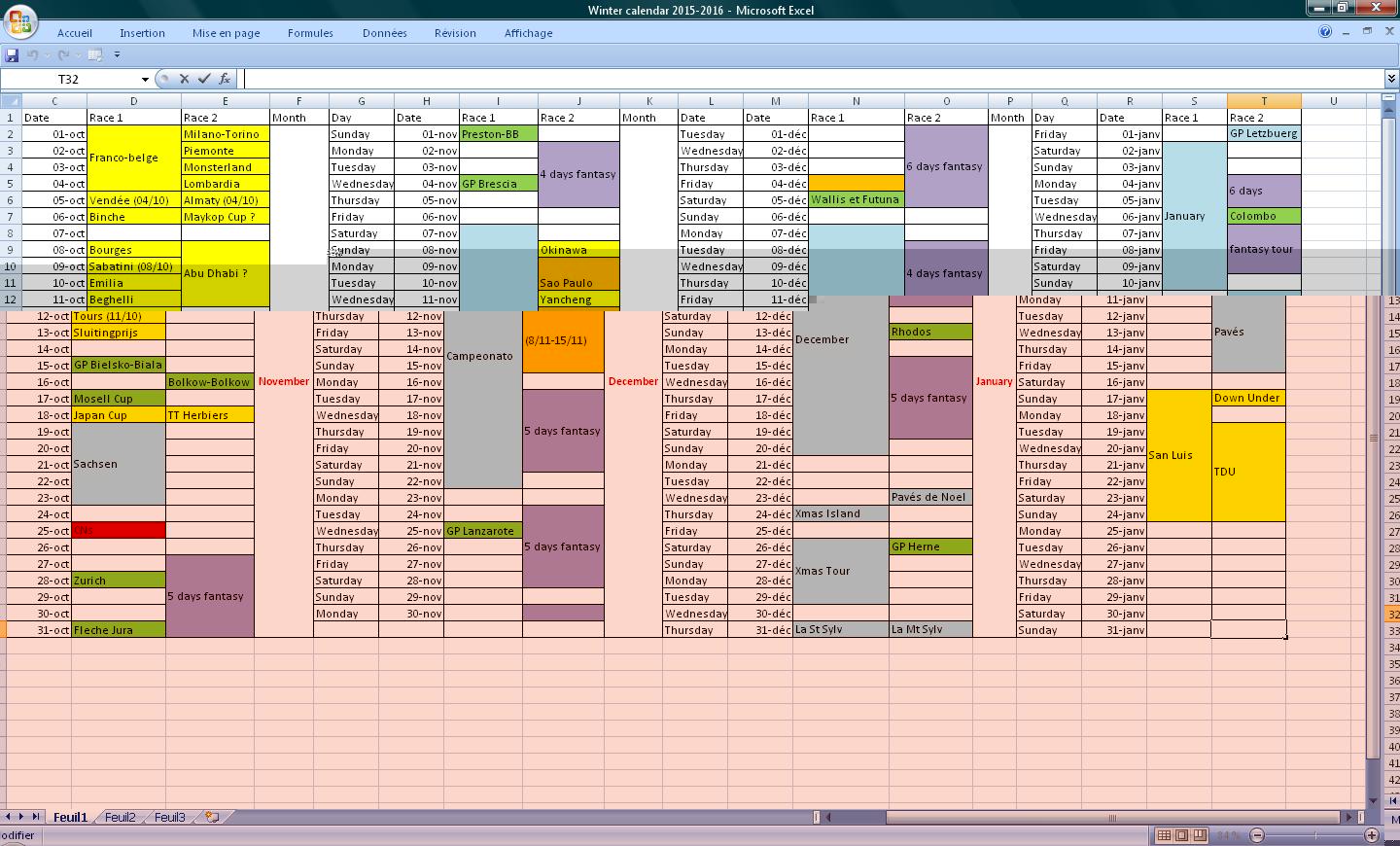The width and height of the screenshot is (1400, 846).
Task: Switch to the Feuil2 sheet tab
Action: click(x=120, y=818)
